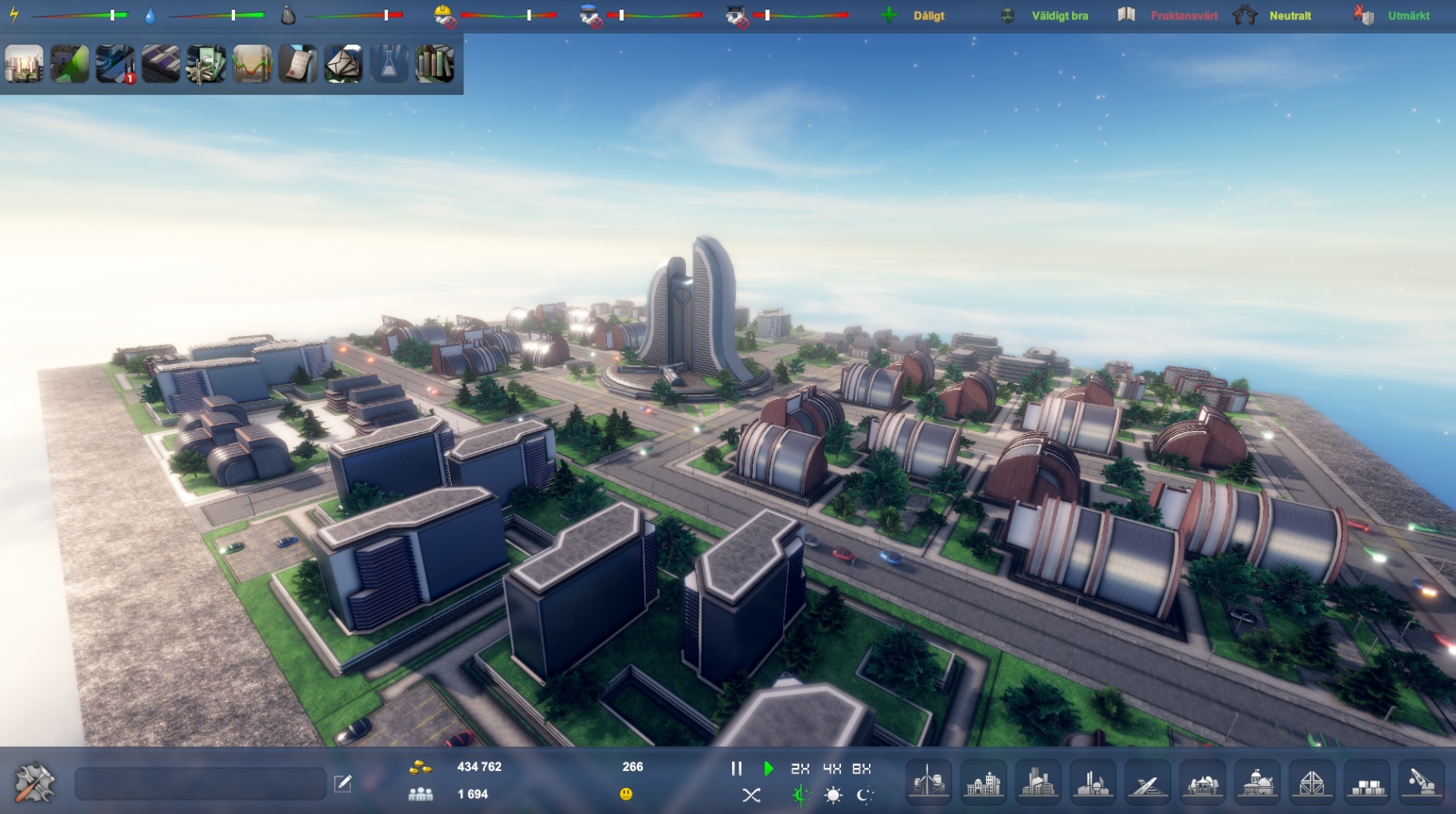
Task: Click the electricity lightning bolt icon
Action: coord(14,15)
